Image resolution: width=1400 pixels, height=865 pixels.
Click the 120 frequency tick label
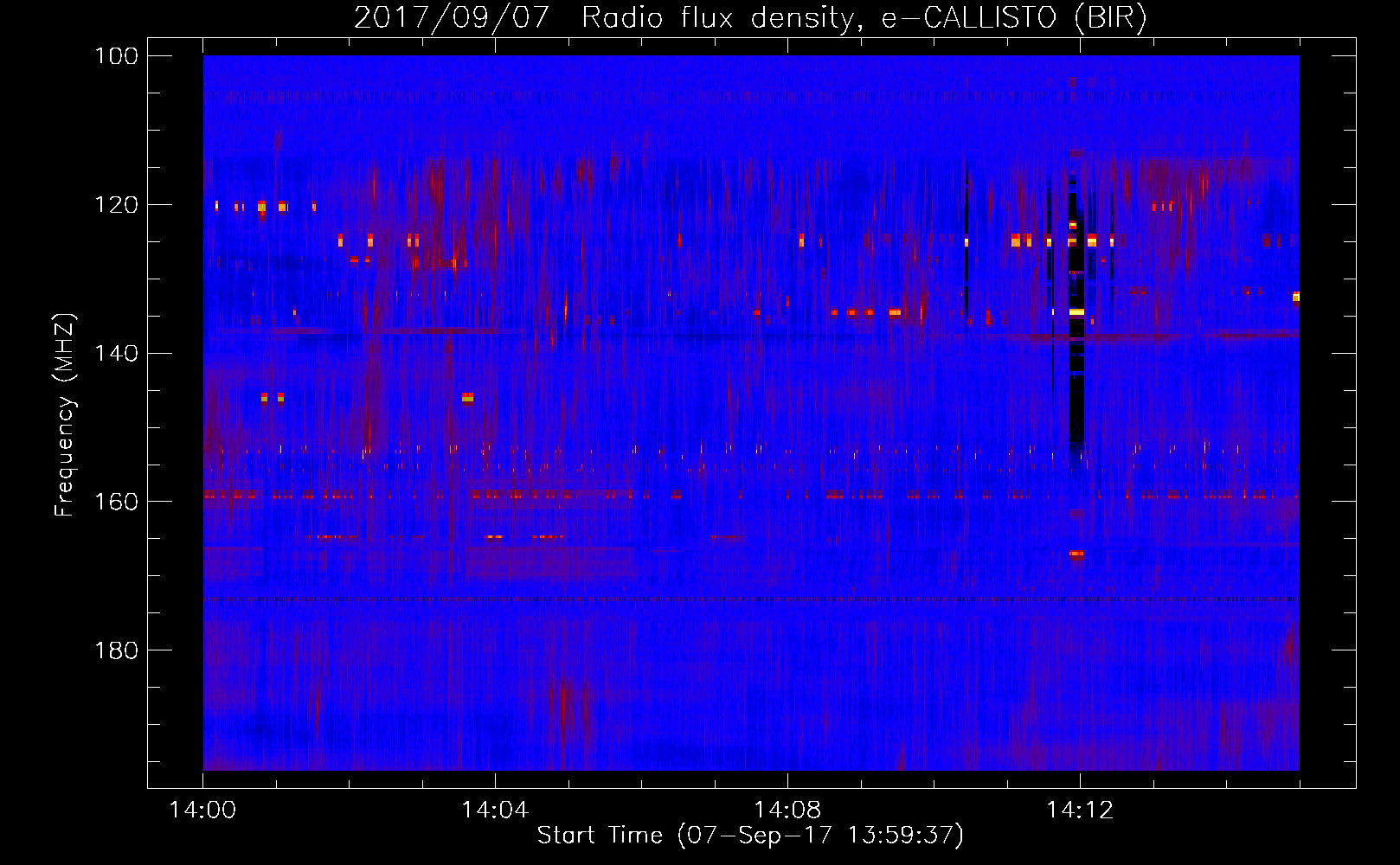(x=116, y=205)
